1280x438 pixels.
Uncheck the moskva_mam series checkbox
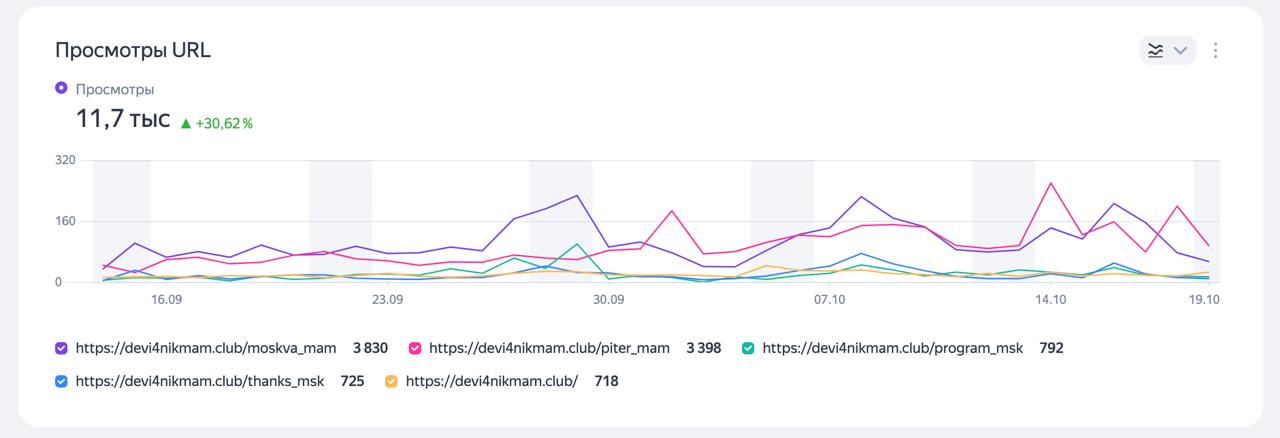point(61,348)
